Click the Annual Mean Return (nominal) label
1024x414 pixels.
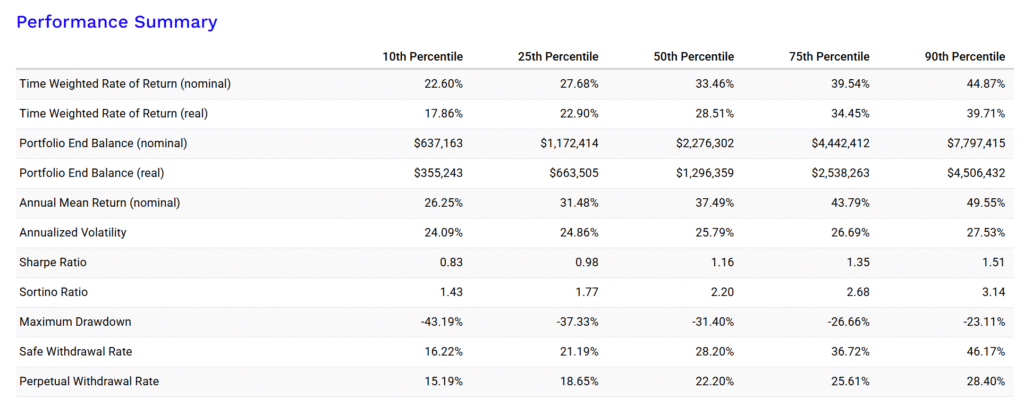point(100,202)
